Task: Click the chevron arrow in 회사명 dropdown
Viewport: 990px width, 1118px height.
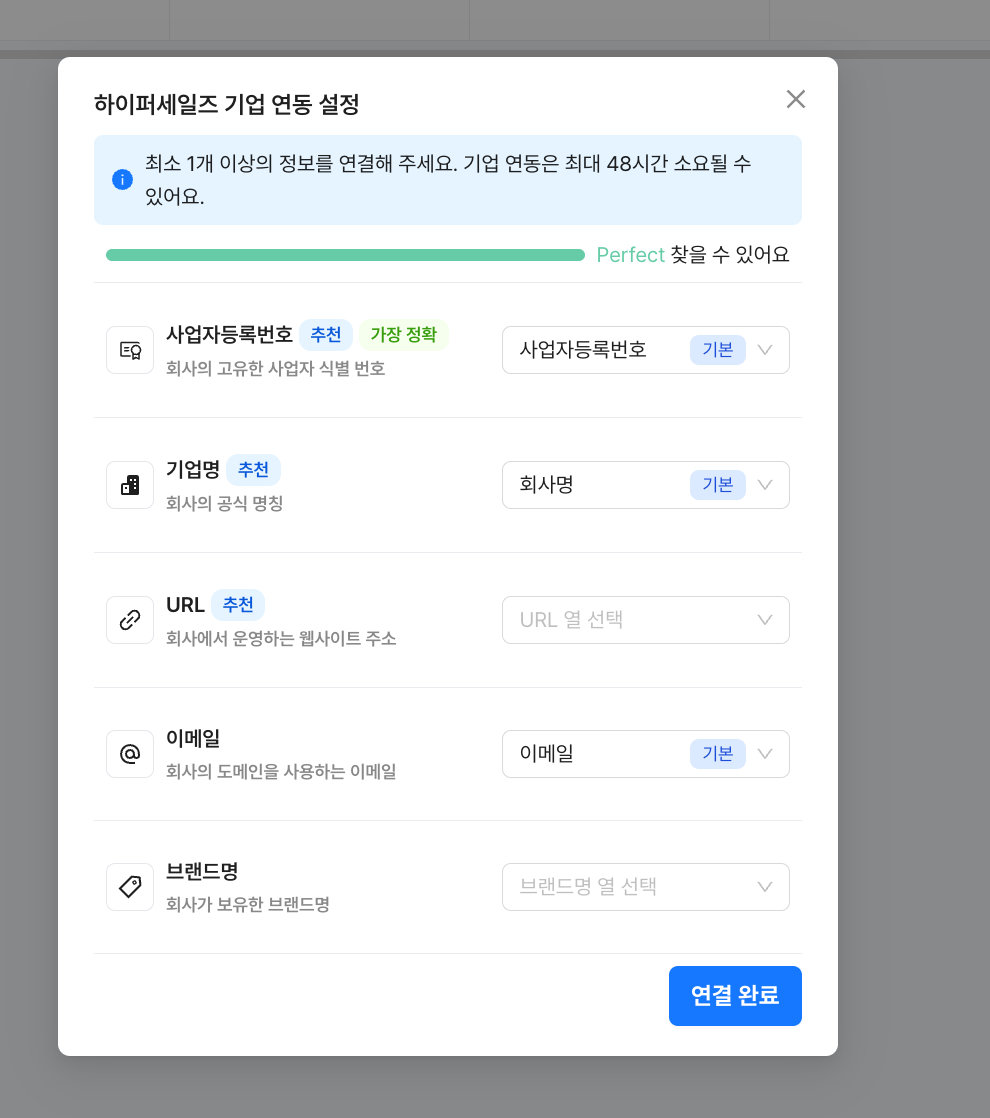Action: click(765, 485)
